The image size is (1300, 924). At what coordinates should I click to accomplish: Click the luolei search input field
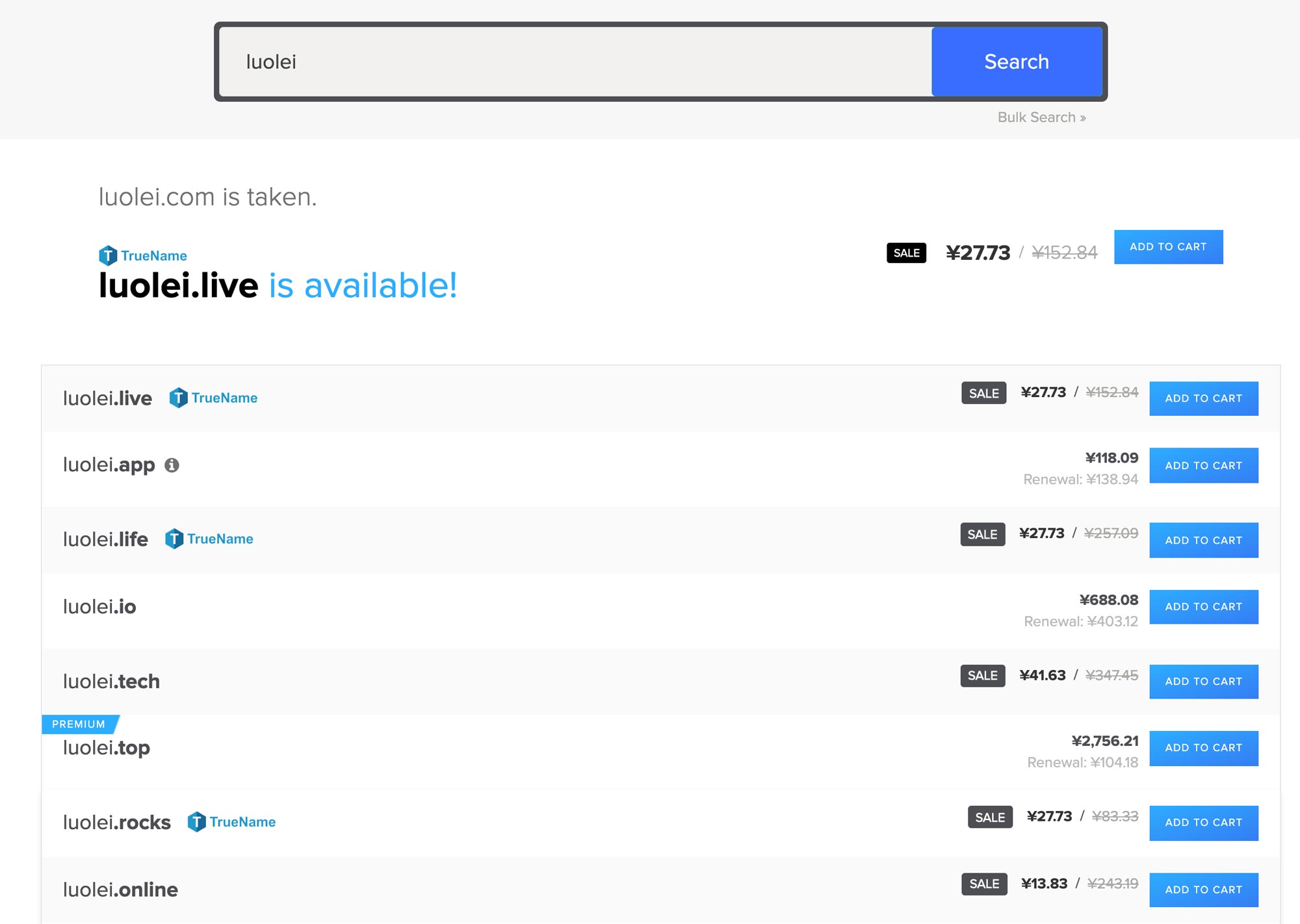(x=575, y=62)
